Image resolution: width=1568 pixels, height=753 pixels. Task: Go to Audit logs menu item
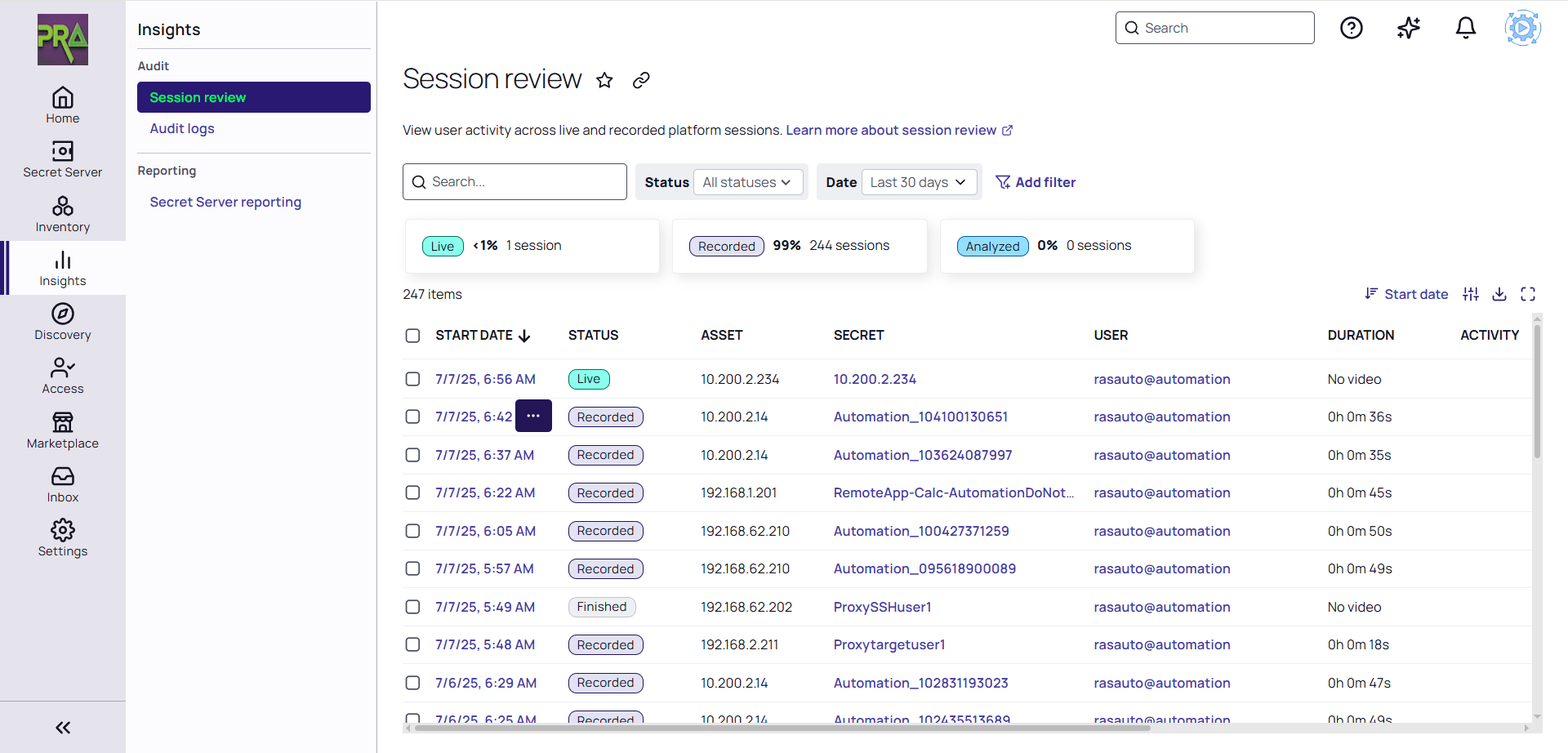pos(182,128)
